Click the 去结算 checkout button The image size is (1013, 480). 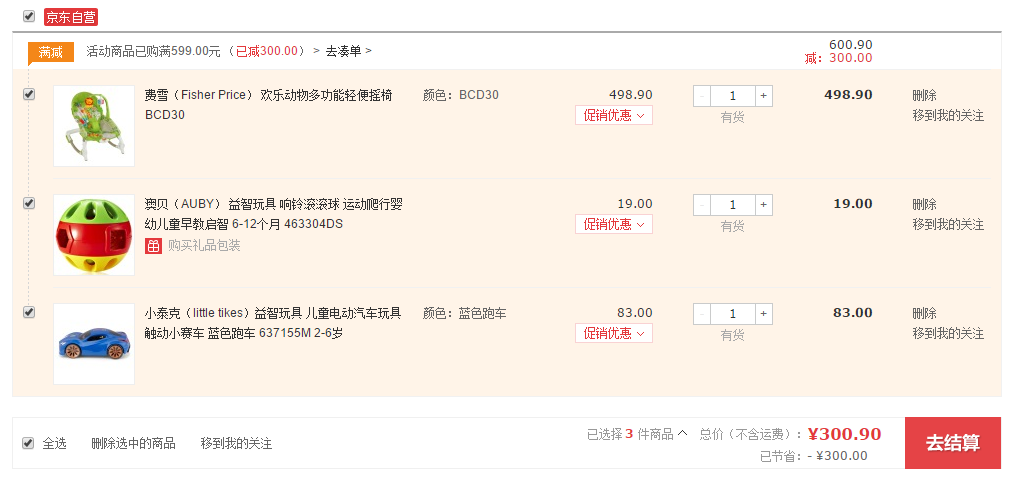point(953,443)
